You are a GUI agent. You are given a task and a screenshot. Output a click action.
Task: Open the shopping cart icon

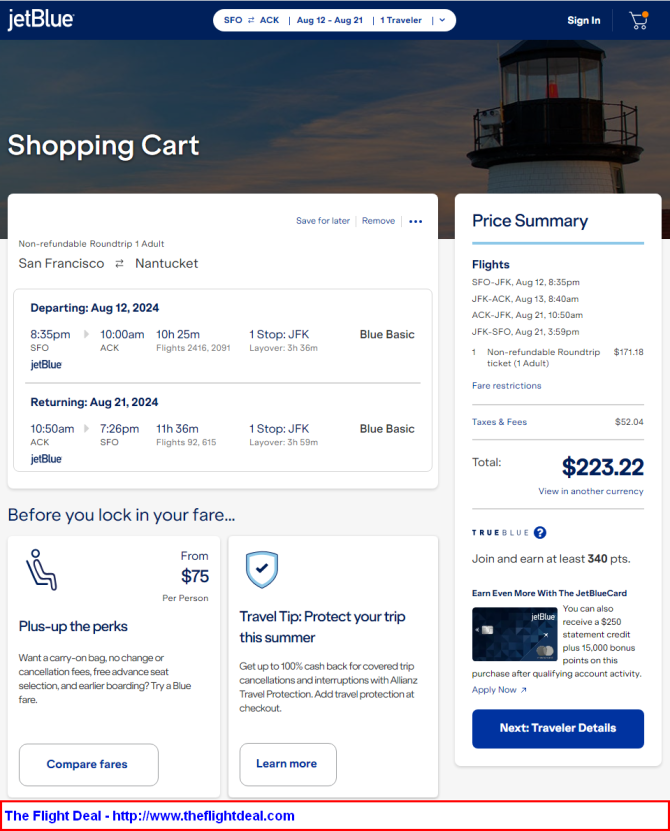click(638, 20)
